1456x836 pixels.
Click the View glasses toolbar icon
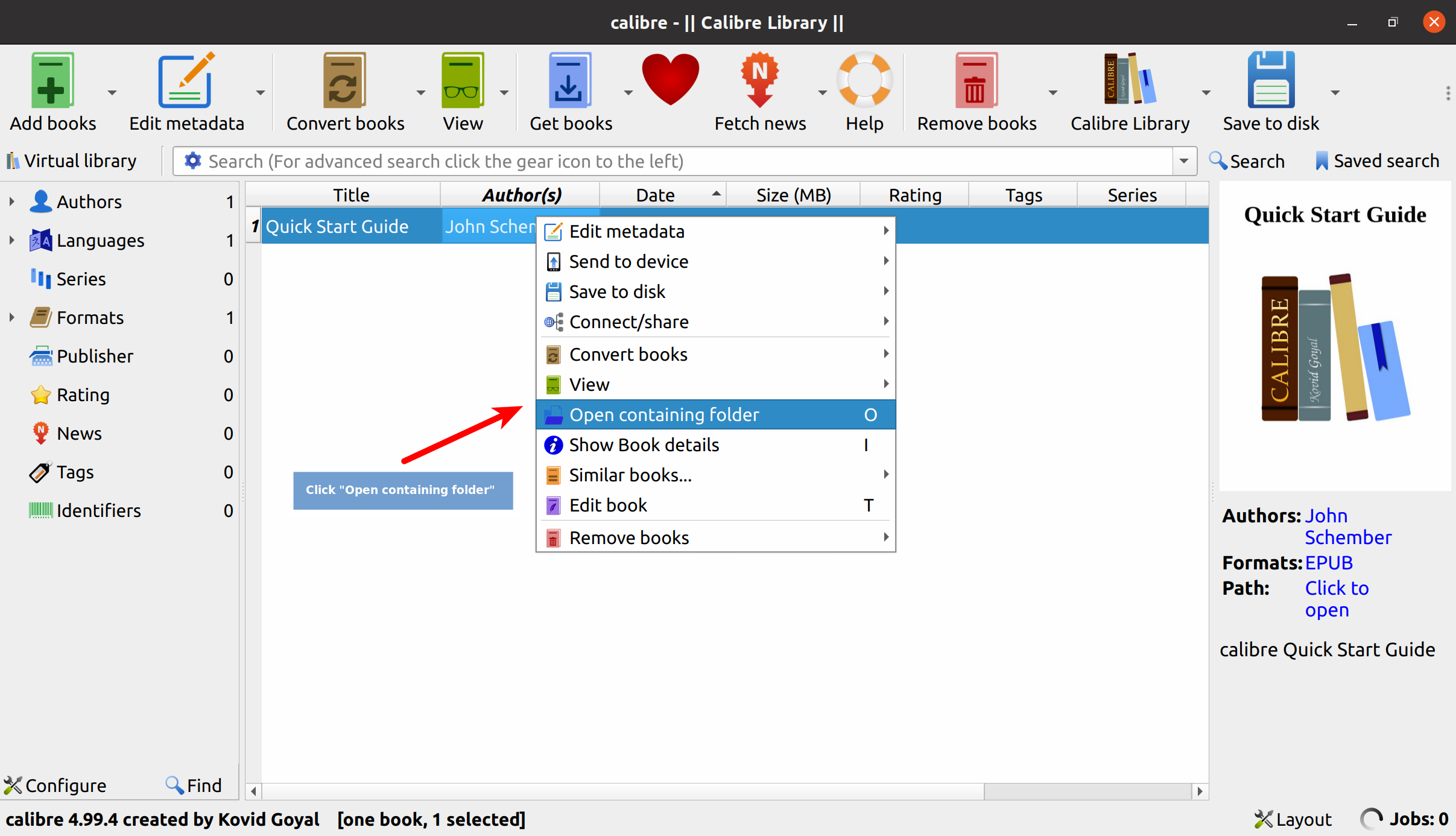pos(463,81)
